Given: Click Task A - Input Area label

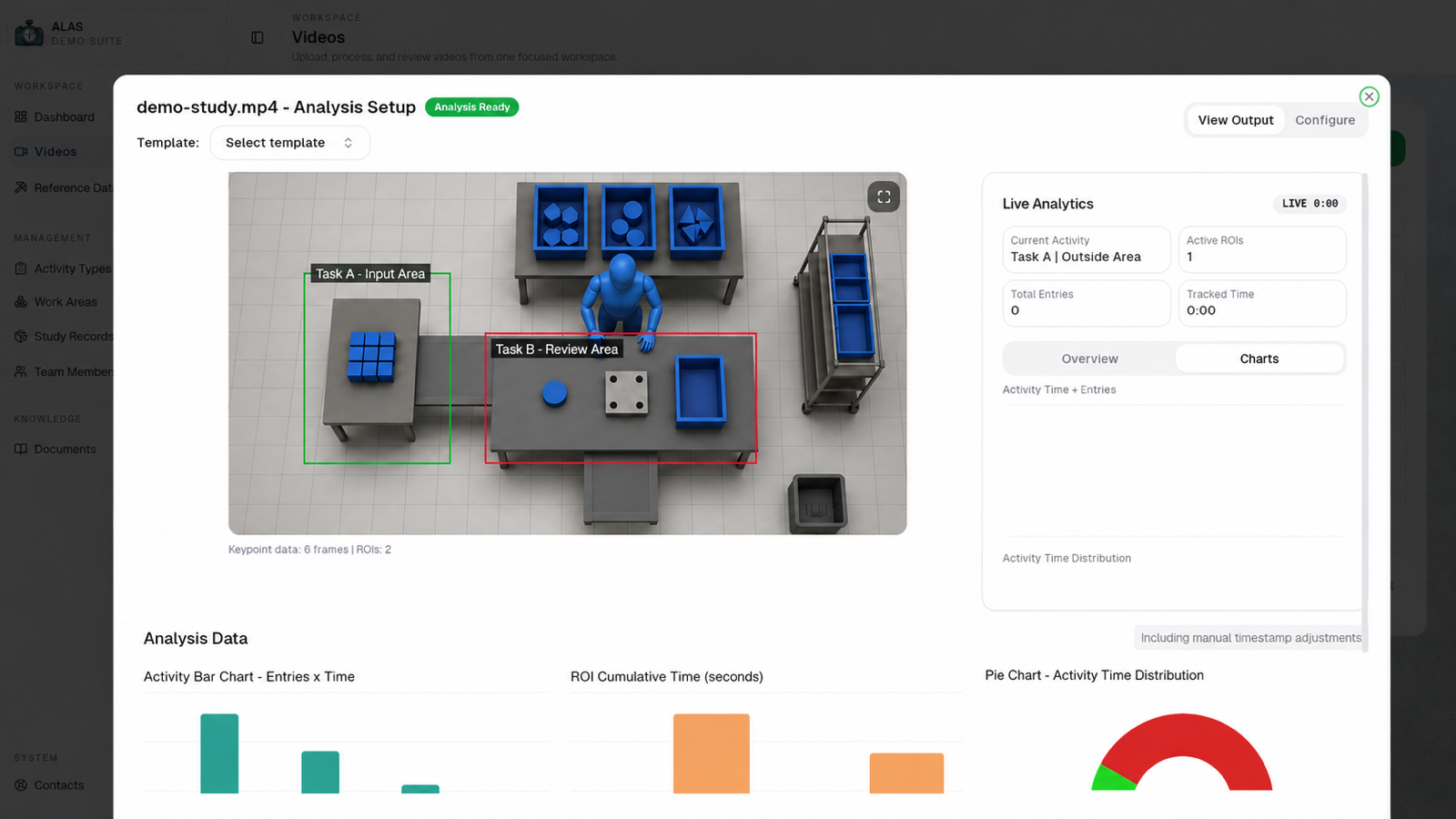Looking at the screenshot, I should [x=369, y=274].
